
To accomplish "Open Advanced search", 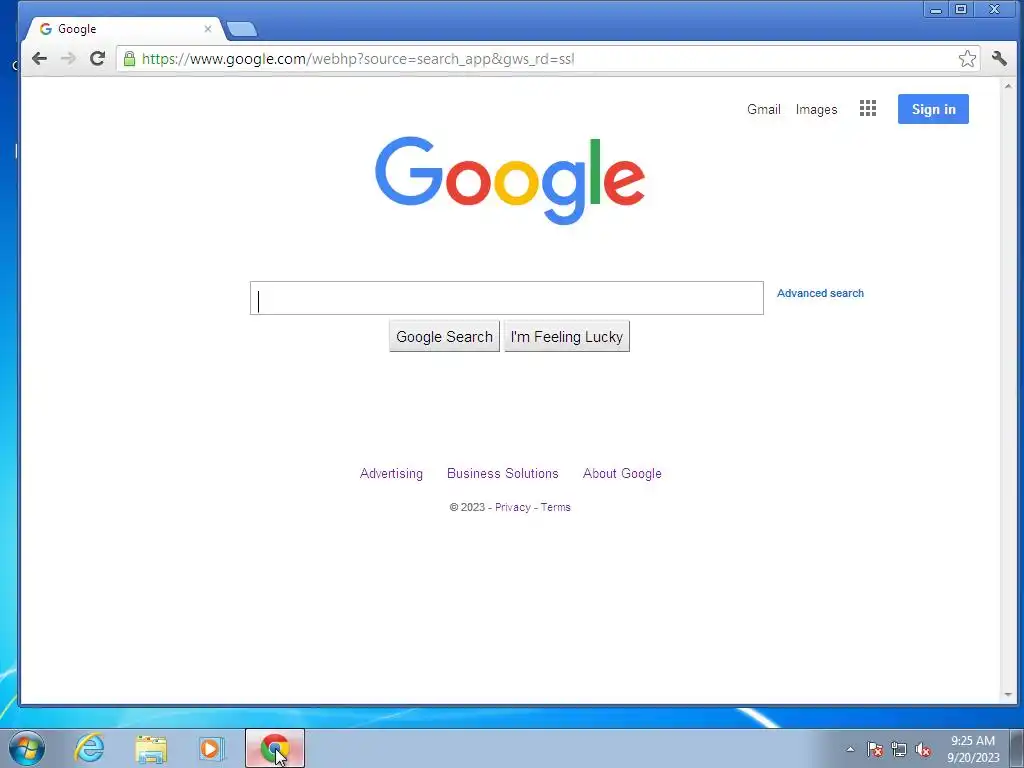I will [820, 293].
